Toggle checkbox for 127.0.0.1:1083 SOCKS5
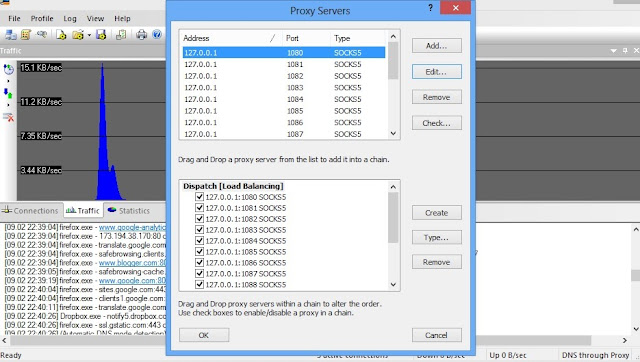 [x=199, y=230]
